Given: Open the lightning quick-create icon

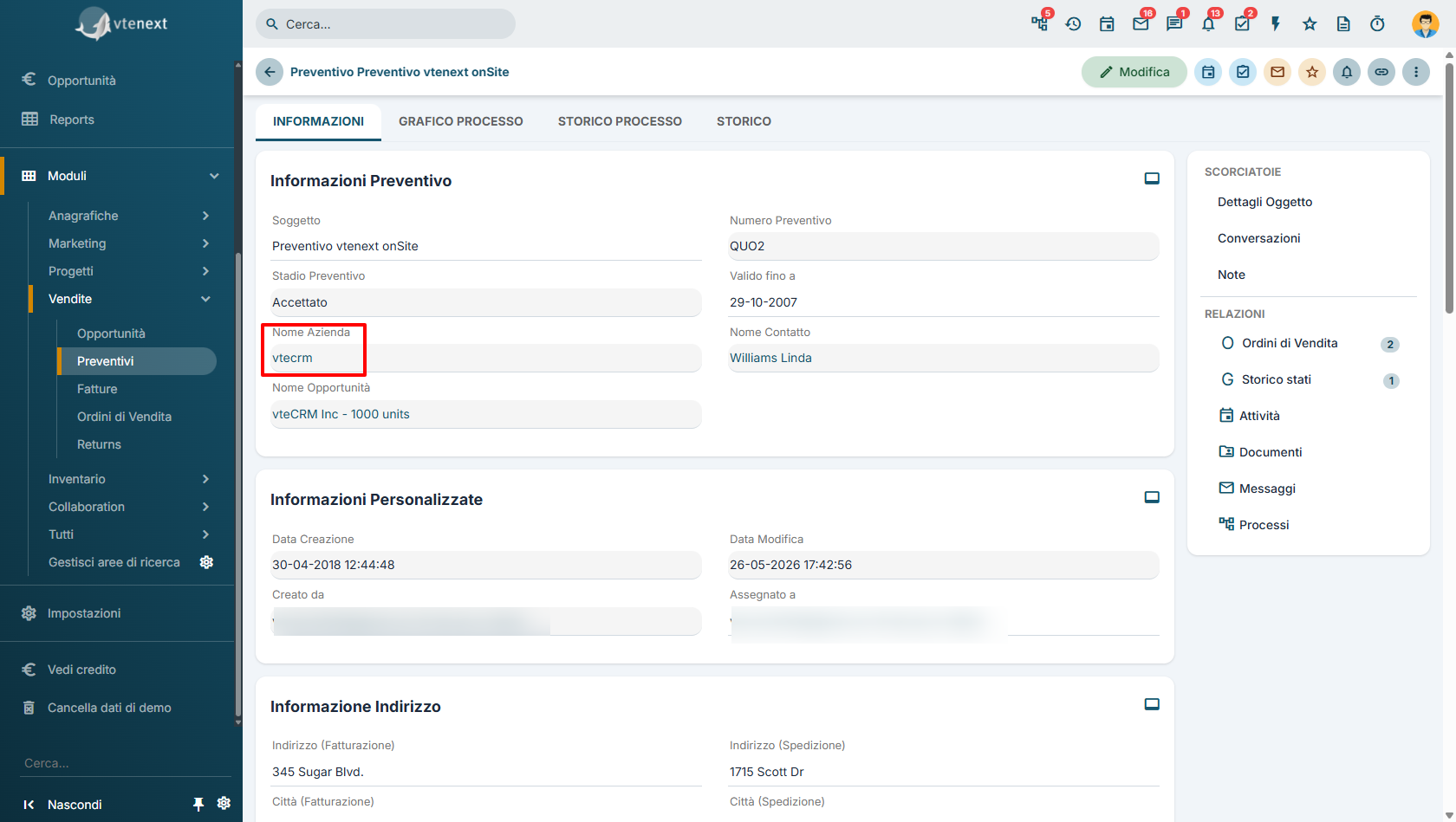Looking at the screenshot, I should (1276, 24).
